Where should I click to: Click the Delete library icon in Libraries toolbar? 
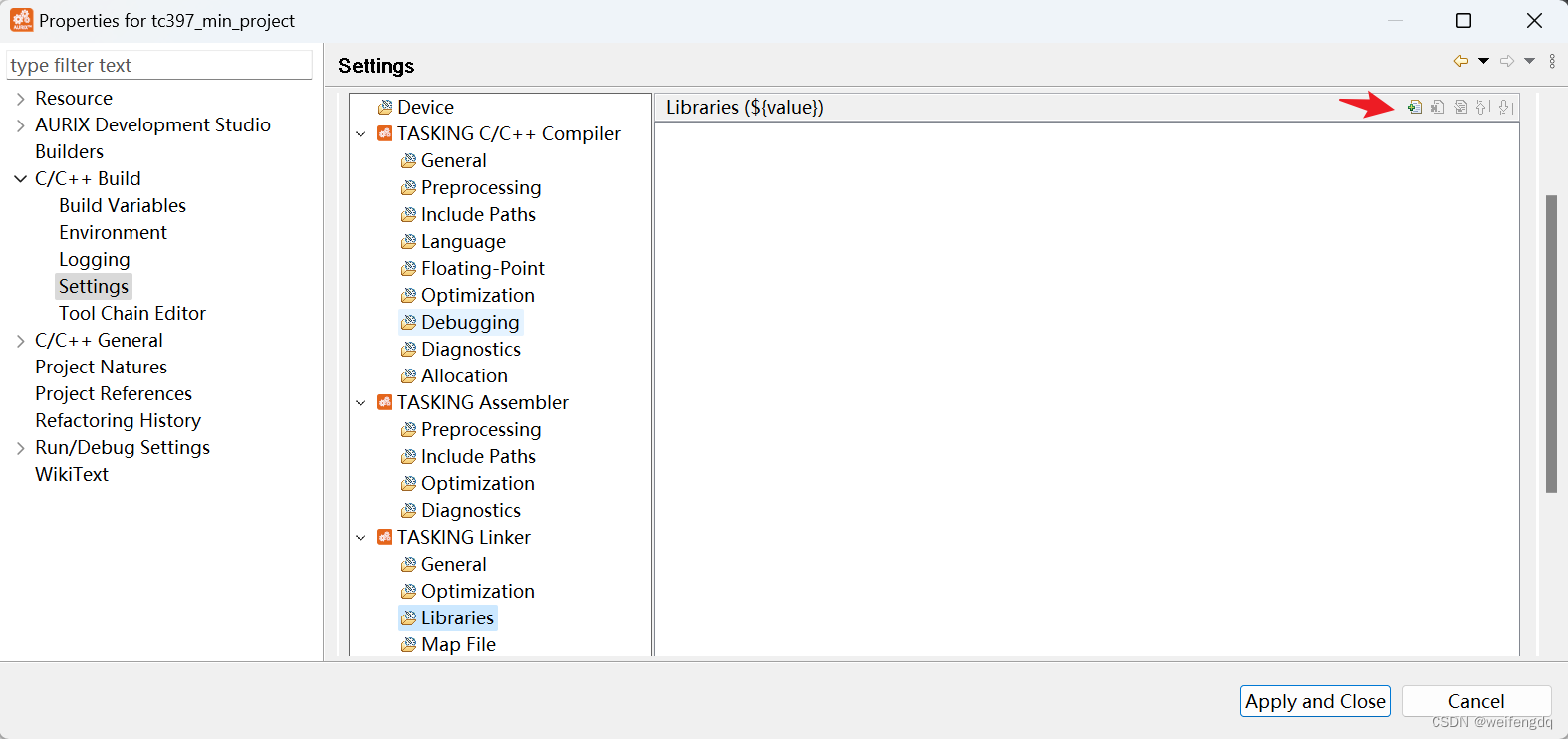tap(1437, 107)
